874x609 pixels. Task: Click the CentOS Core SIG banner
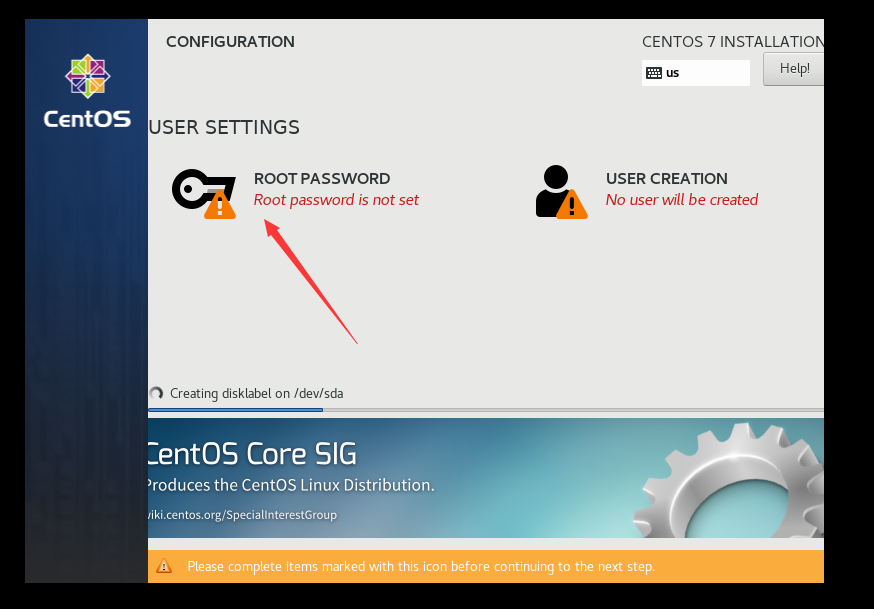[485, 478]
